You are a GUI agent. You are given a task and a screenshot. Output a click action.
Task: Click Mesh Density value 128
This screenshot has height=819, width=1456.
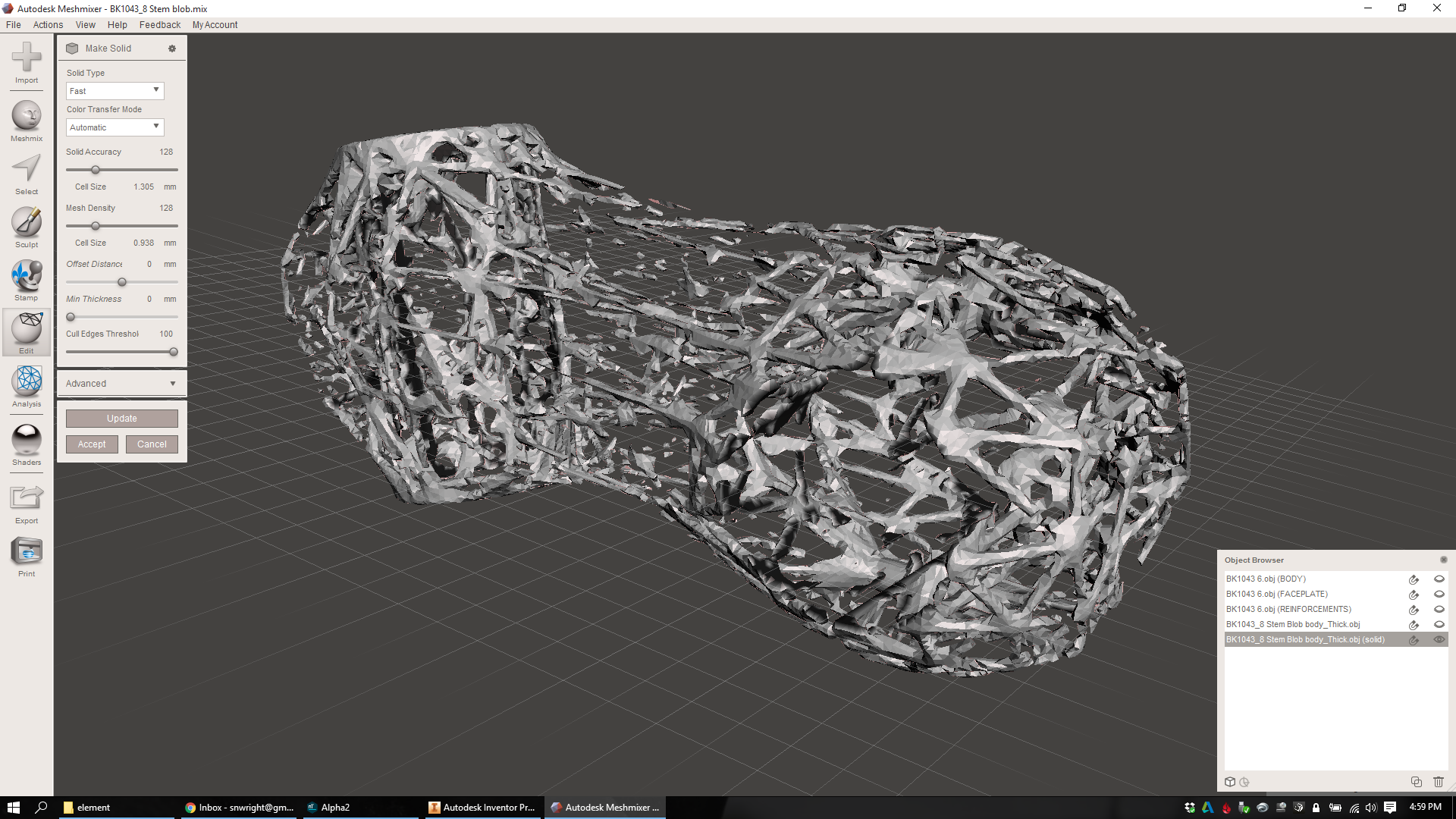[x=166, y=208]
